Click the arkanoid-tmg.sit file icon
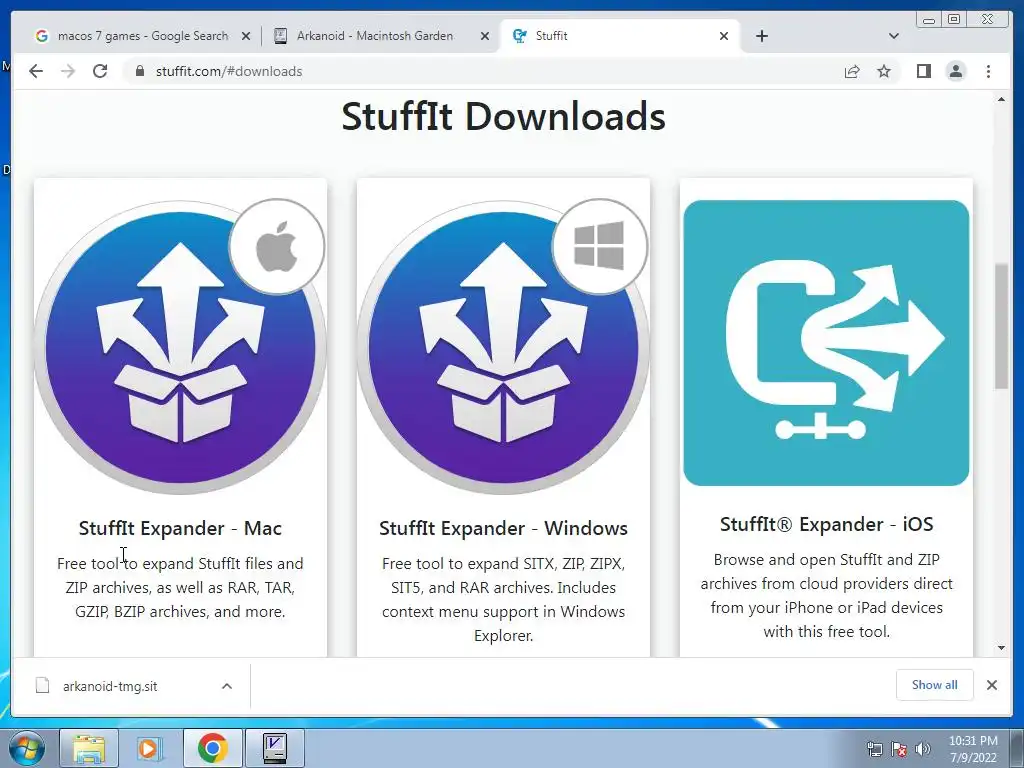1024x768 pixels. tap(42, 686)
